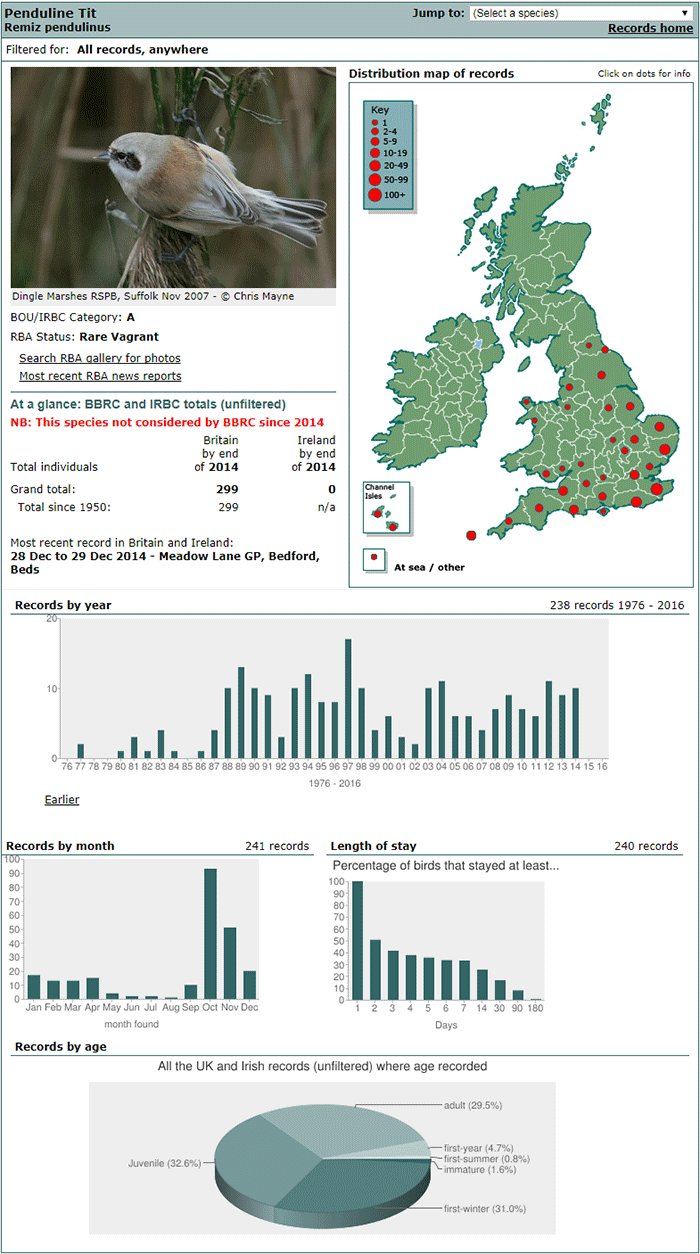Click the At sea / other dot
The width and height of the screenshot is (700, 1254).
click(x=374, y=557)
